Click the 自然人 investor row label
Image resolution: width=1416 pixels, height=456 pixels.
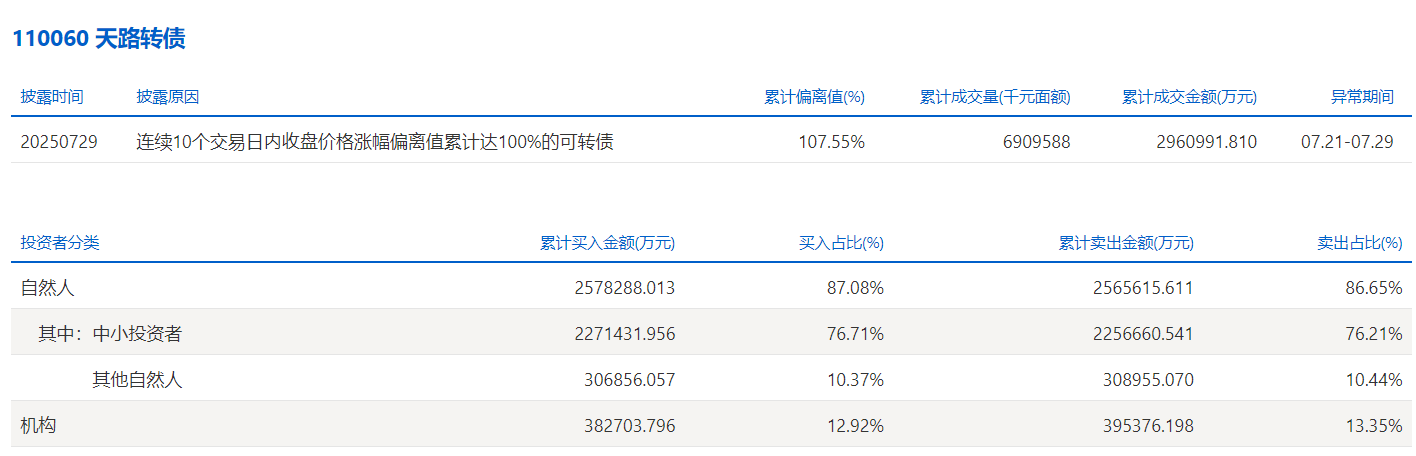point(48,288)
